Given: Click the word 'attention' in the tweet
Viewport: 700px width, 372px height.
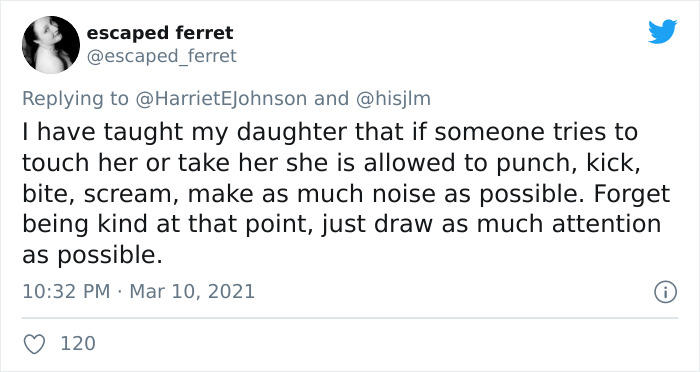Looking at the screenshot, I should coord(606,225).
